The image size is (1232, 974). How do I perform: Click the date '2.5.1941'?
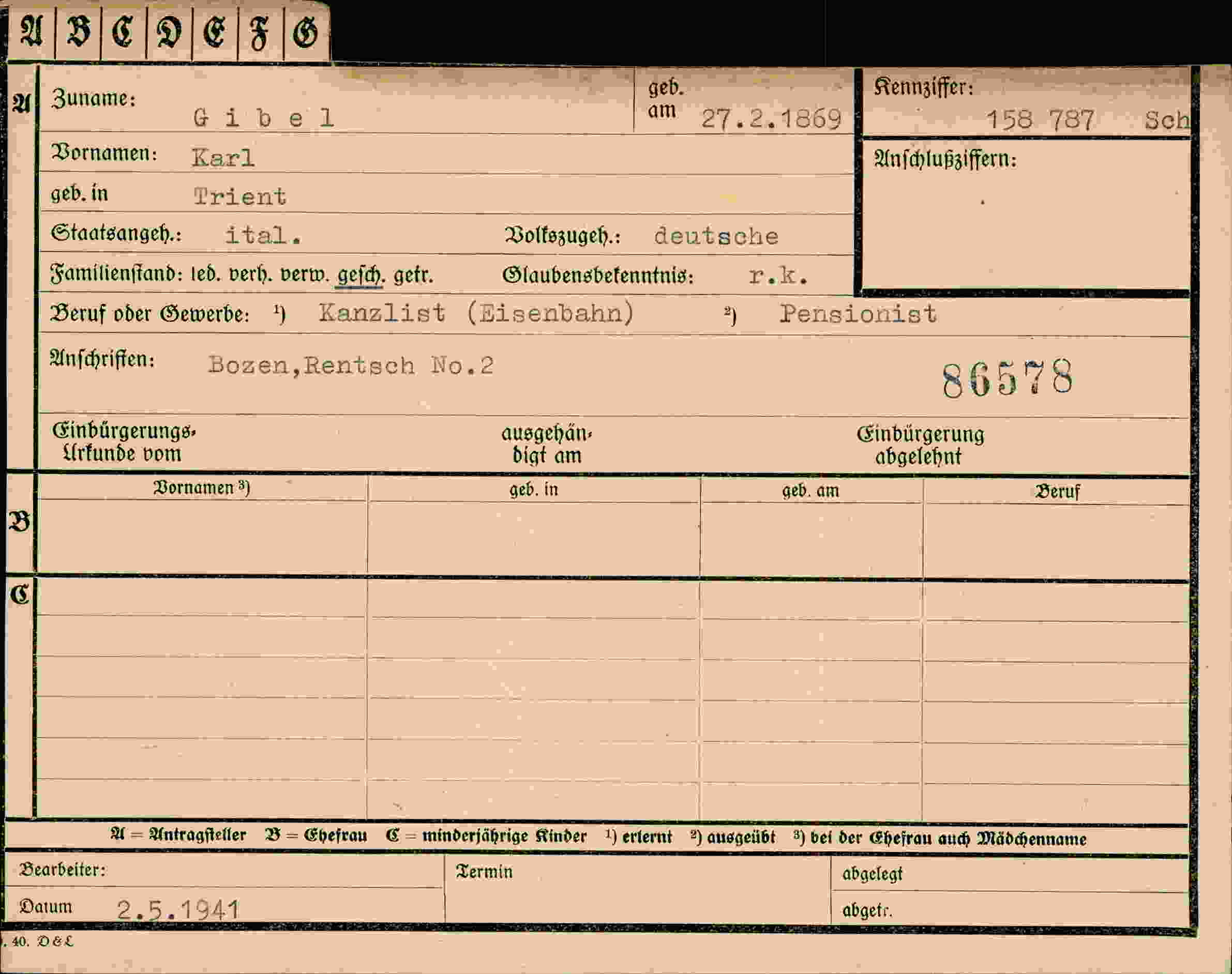(178, 909)
